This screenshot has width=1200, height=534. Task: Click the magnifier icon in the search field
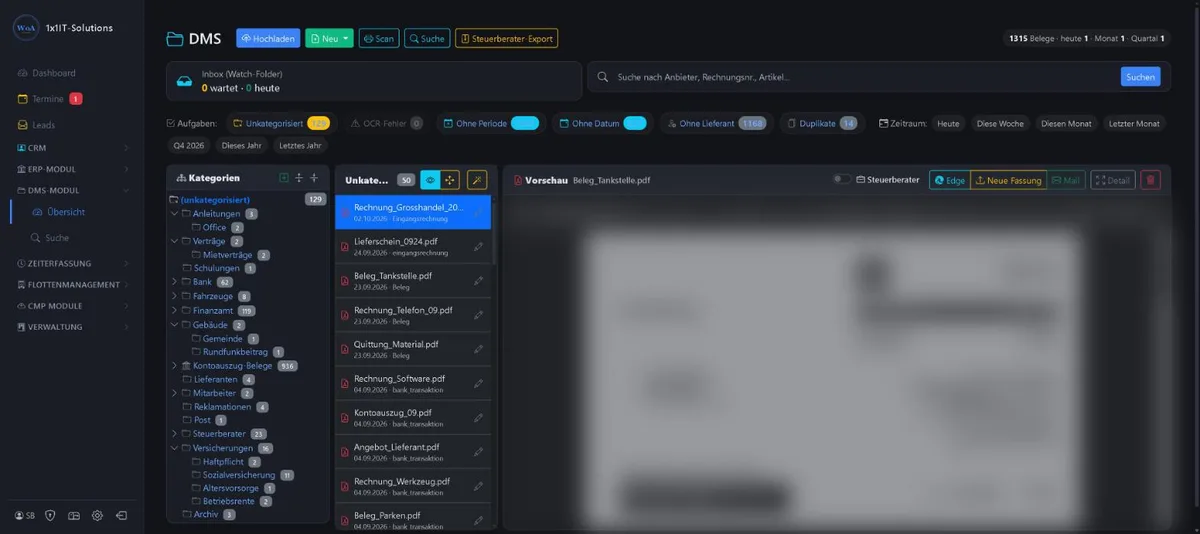tap(604, 77)
